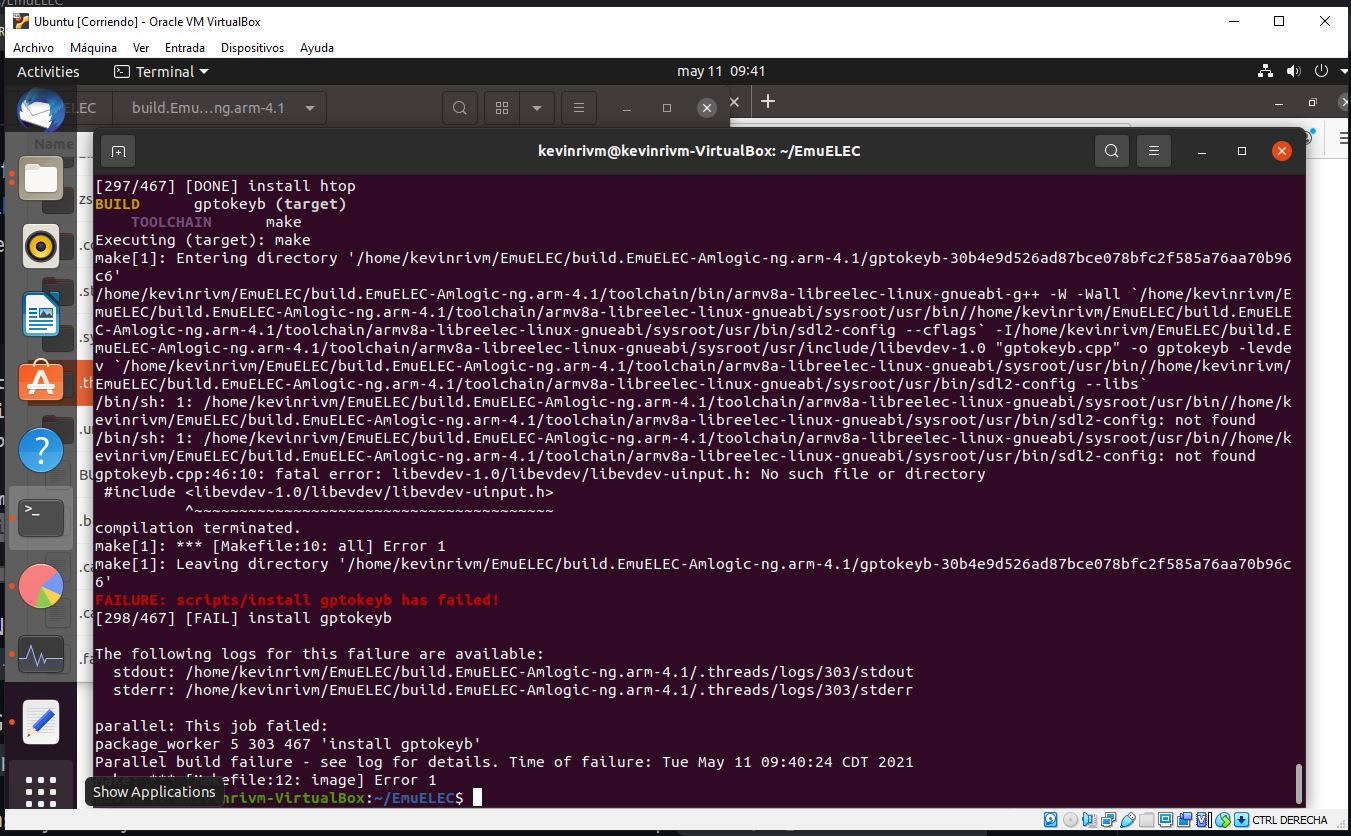Open new tab in terminal window
This screenshot has height=836, width=1351.
point(118,151)
